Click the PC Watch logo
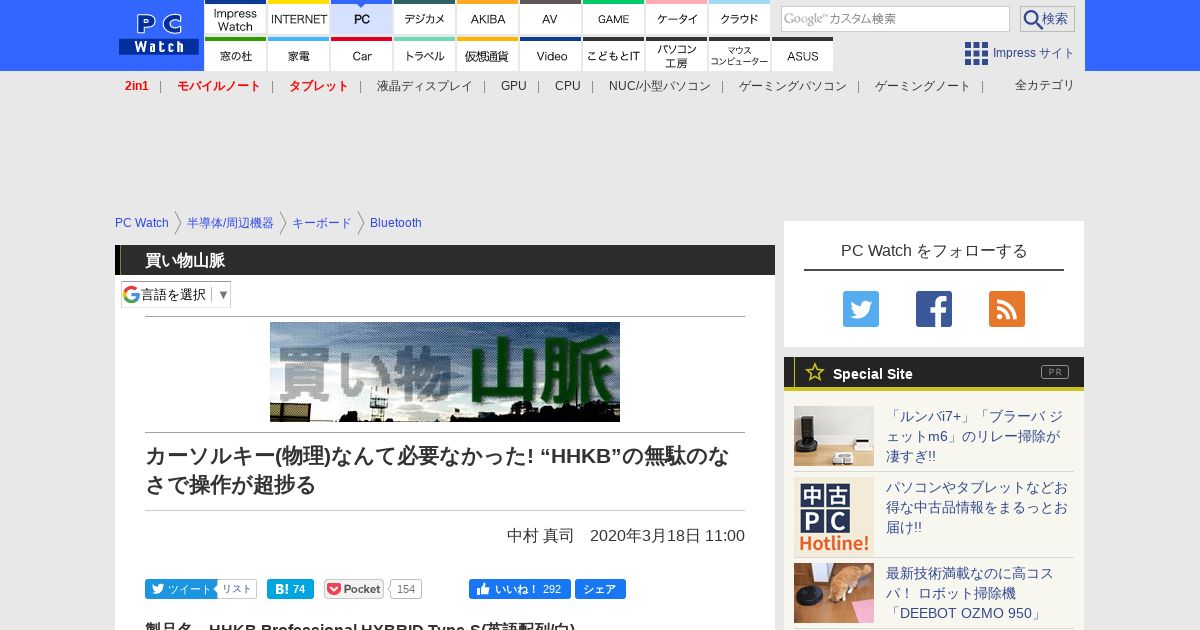 pos(159,34)
